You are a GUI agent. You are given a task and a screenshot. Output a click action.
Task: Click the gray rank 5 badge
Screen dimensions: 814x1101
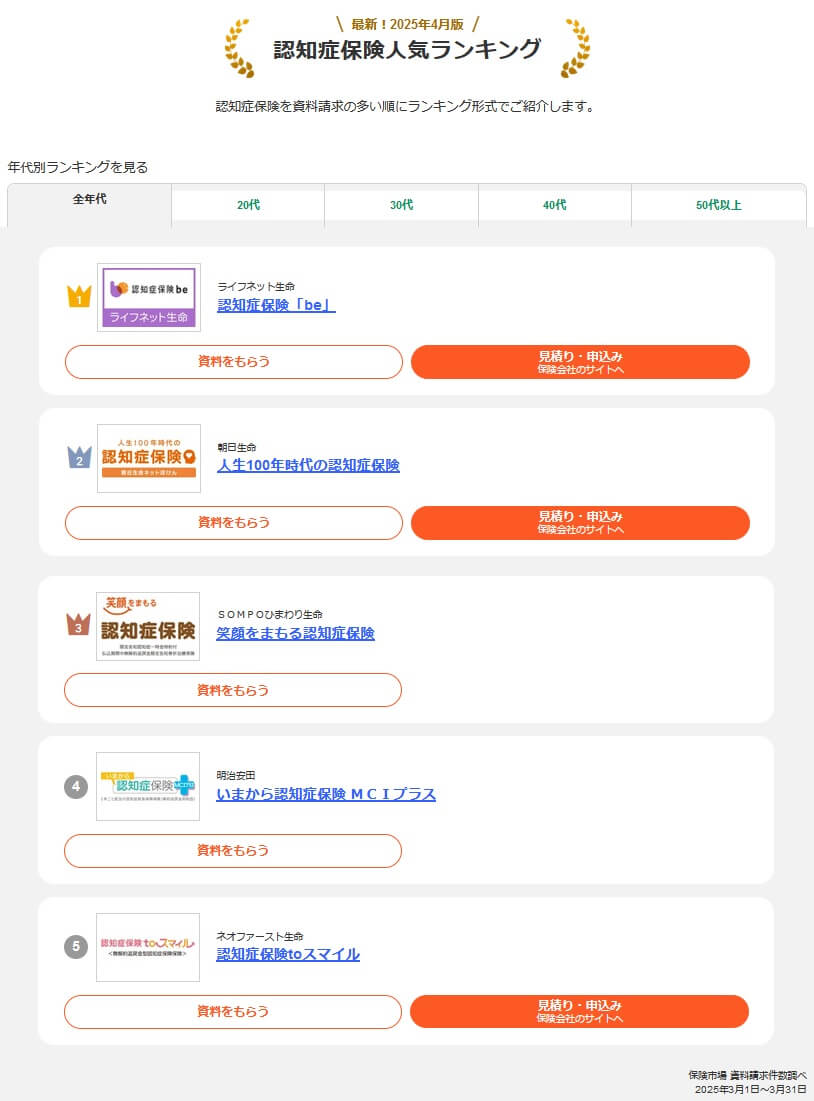pyautogui.click(x=77, y=947)
